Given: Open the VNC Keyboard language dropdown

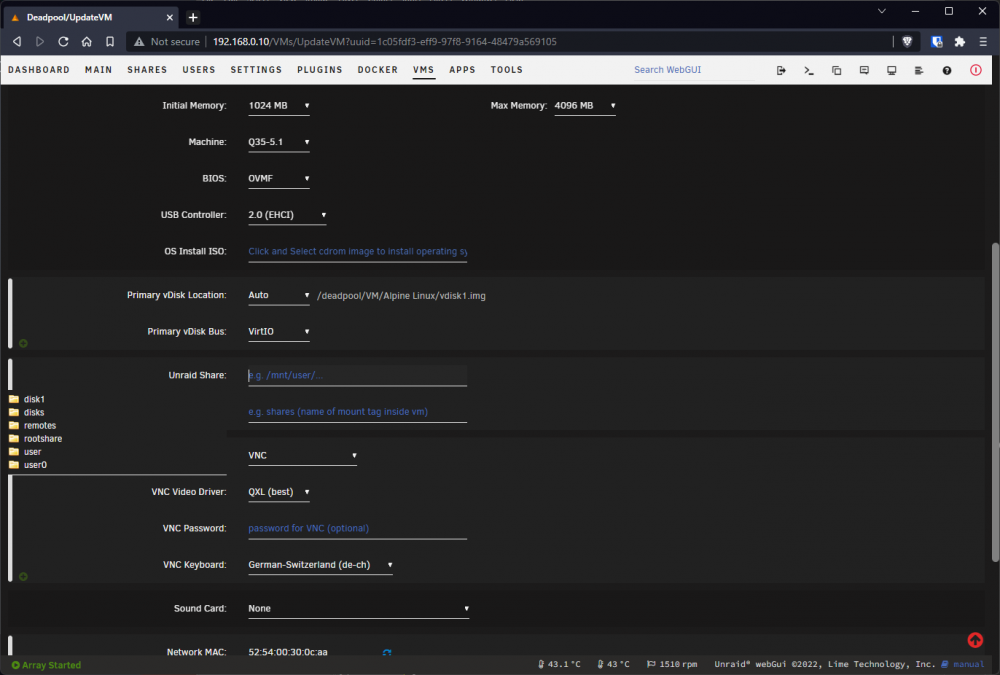Looking at the screenshot, I should (x=320, y=565).
